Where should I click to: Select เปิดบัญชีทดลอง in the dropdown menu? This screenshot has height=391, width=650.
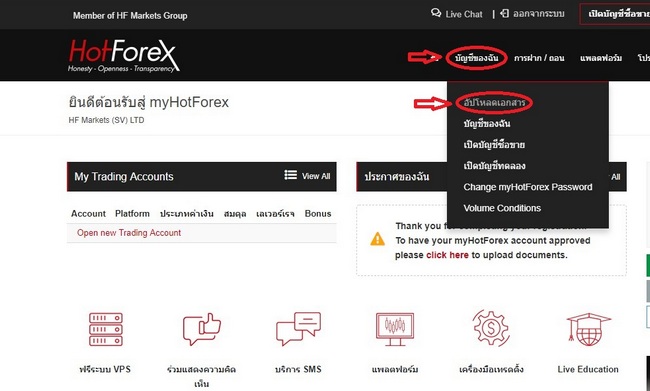(494, 166)
